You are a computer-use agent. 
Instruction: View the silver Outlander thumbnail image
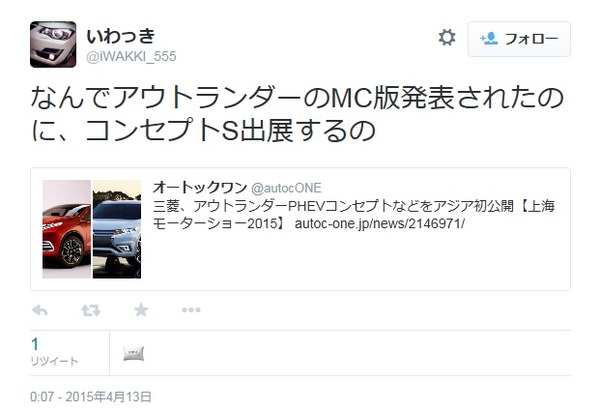[117, 229]
